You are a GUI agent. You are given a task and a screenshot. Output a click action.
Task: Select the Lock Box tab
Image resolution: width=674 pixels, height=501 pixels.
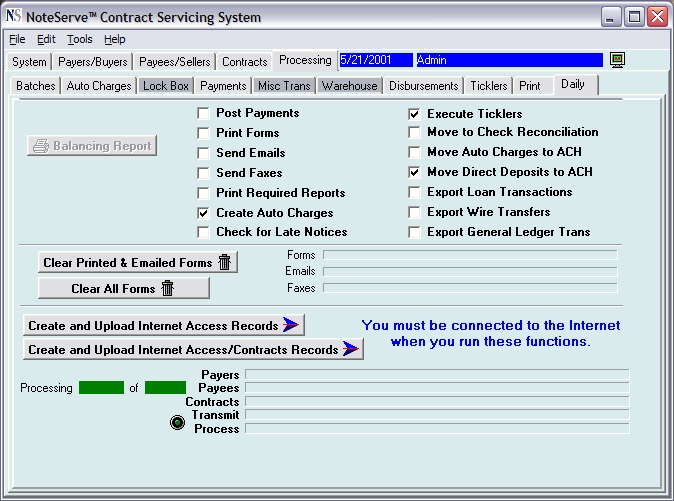165,86
